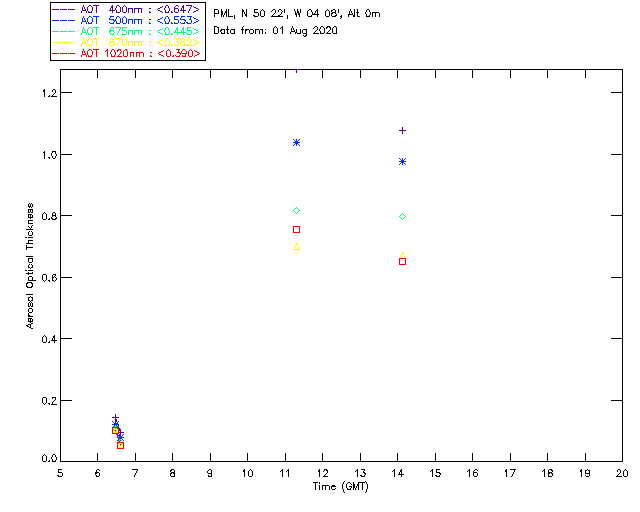640x512 pixels.
Task: Click the red square marker near 14.1 GMT
Action: [x=402, y=261]
